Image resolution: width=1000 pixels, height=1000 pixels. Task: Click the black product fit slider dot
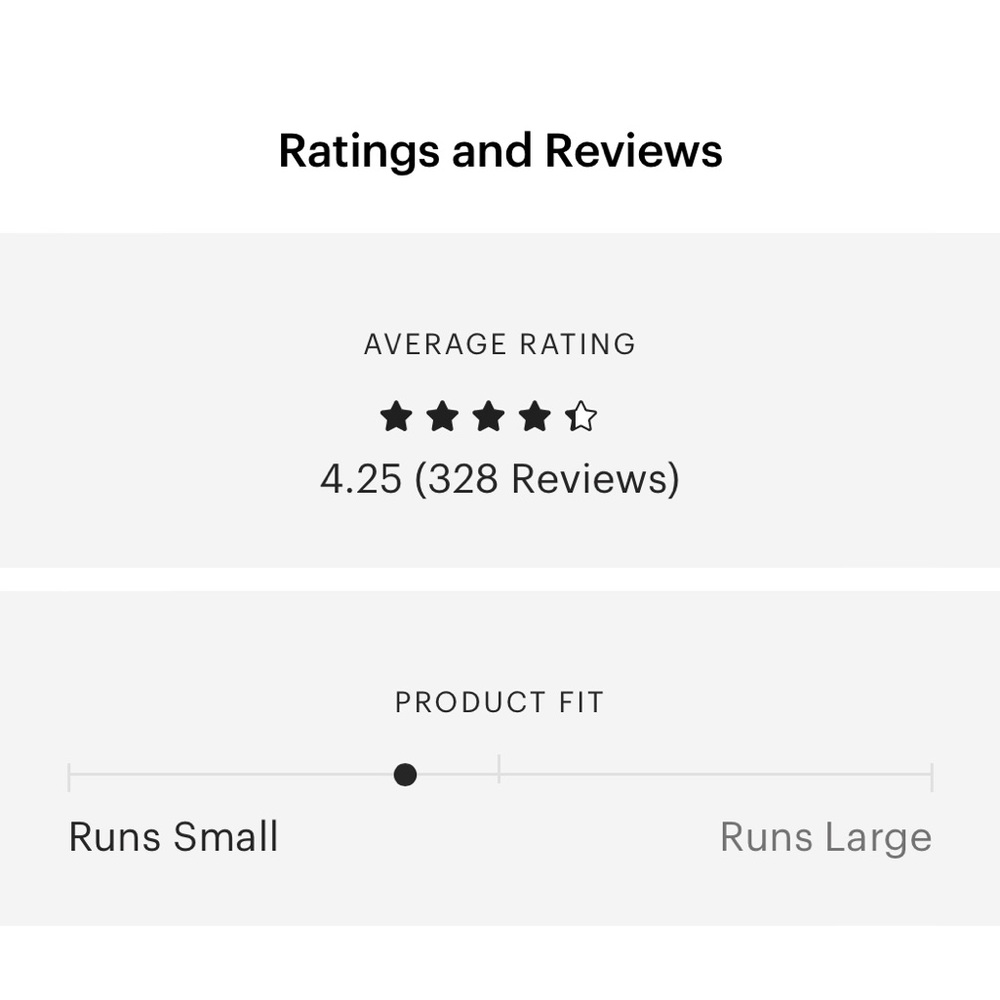[x=405, y=774]
